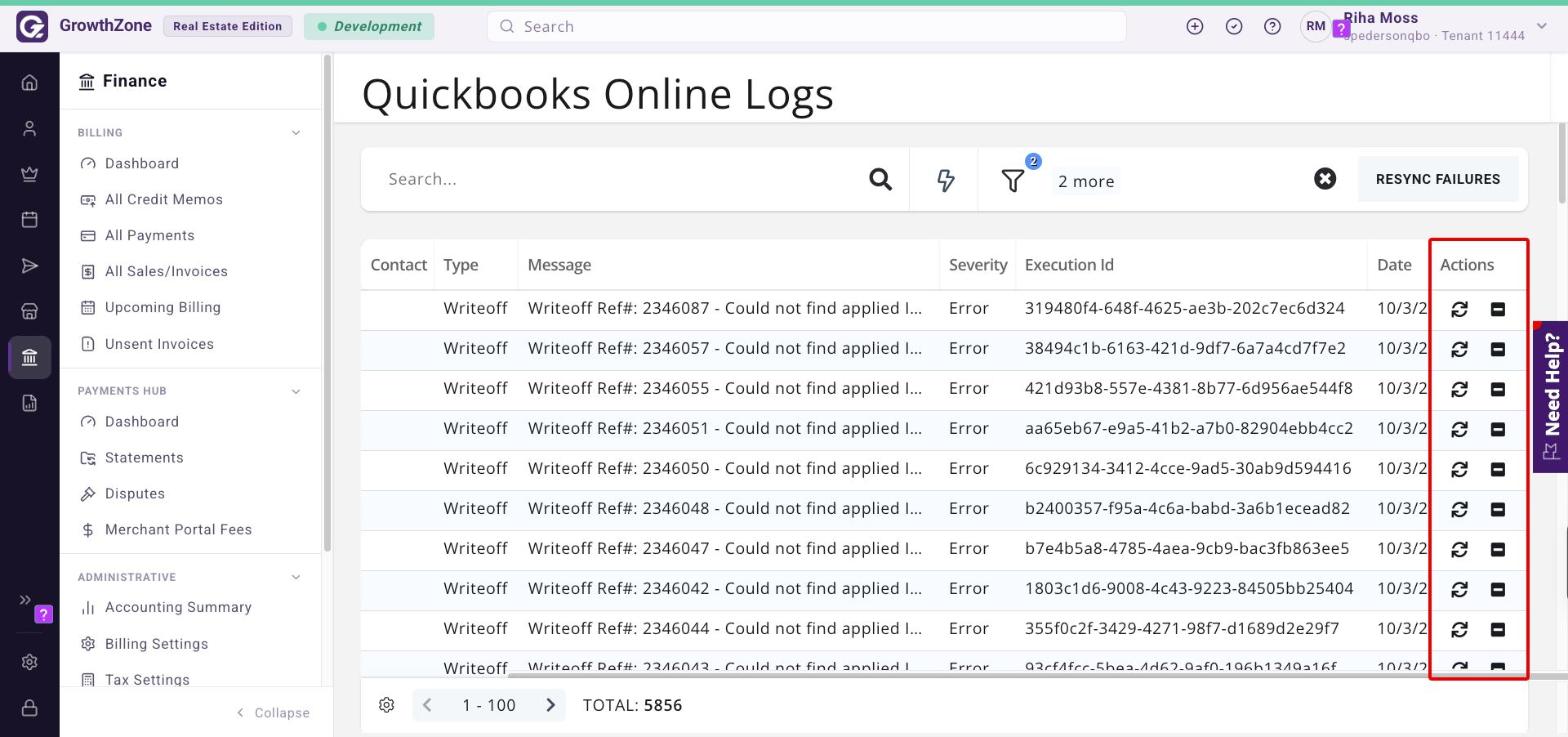Open the contacts person icon in left rail
Image resolution: width=1568 pixels, height=737 pixels.
[29, 128]
